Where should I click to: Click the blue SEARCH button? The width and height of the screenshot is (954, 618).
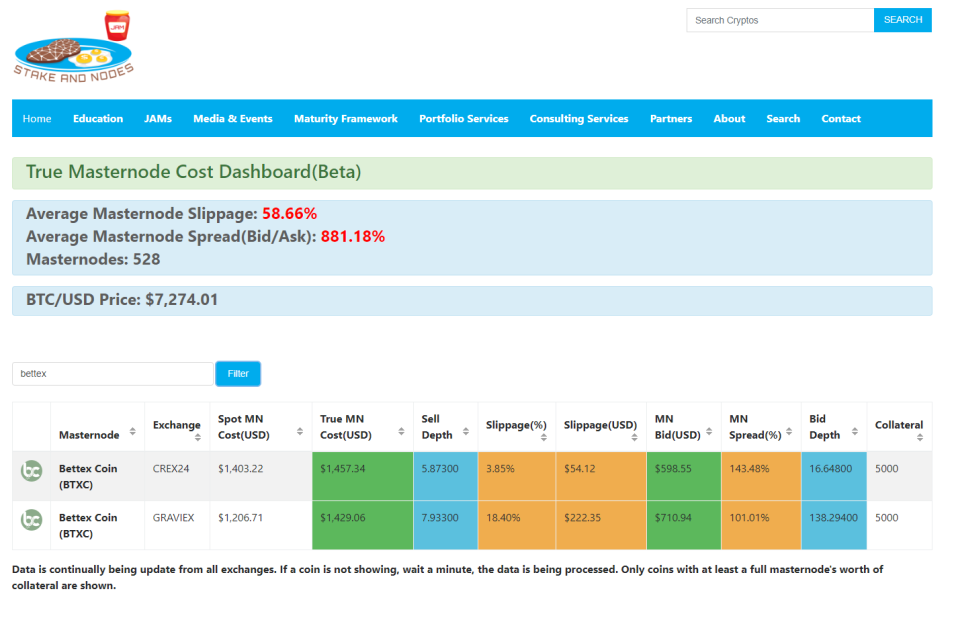point(903,20)
